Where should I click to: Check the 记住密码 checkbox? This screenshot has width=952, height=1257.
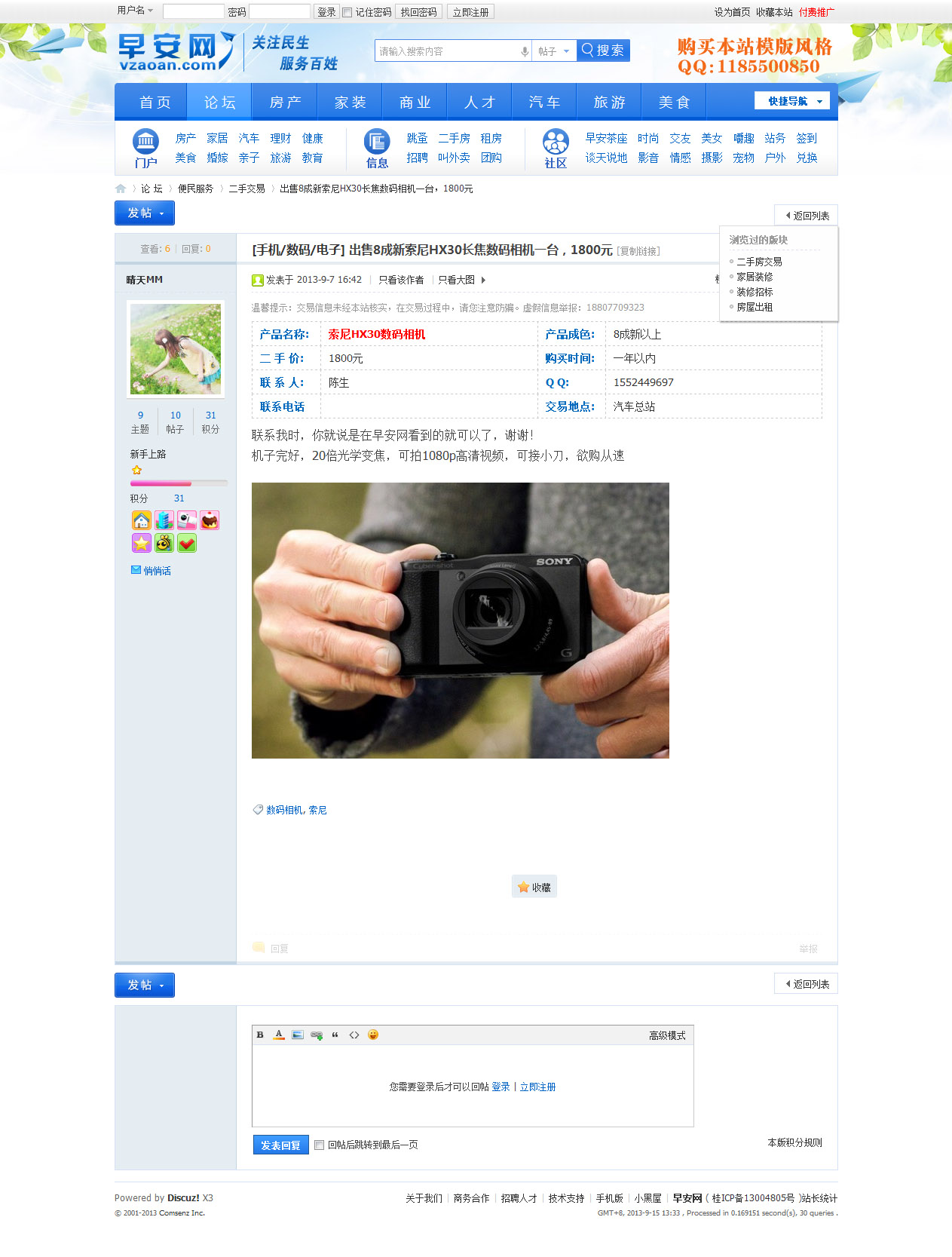pyautogui.click(x=347, y=12)
